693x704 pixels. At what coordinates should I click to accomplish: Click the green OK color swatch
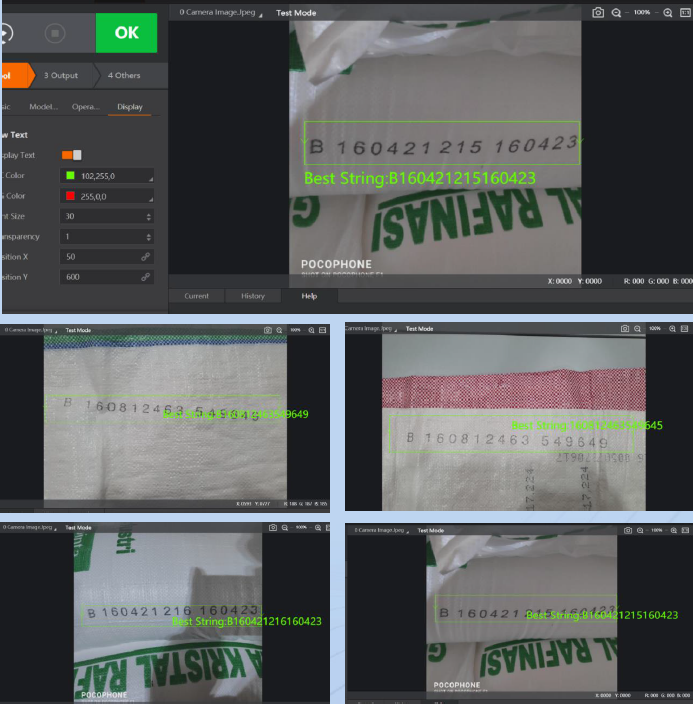[70, 176]
